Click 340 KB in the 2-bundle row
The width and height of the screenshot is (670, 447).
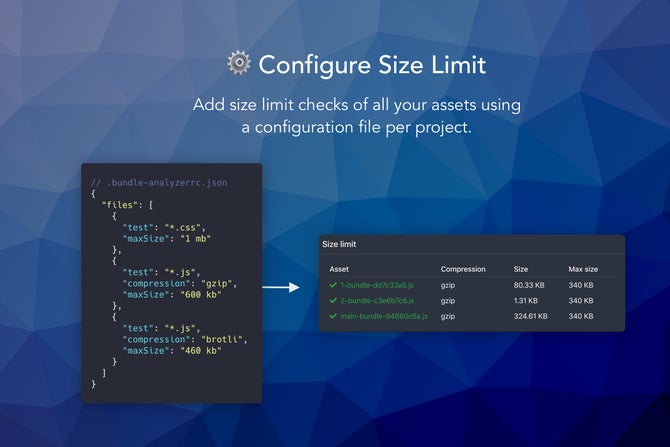click(581, 300)
